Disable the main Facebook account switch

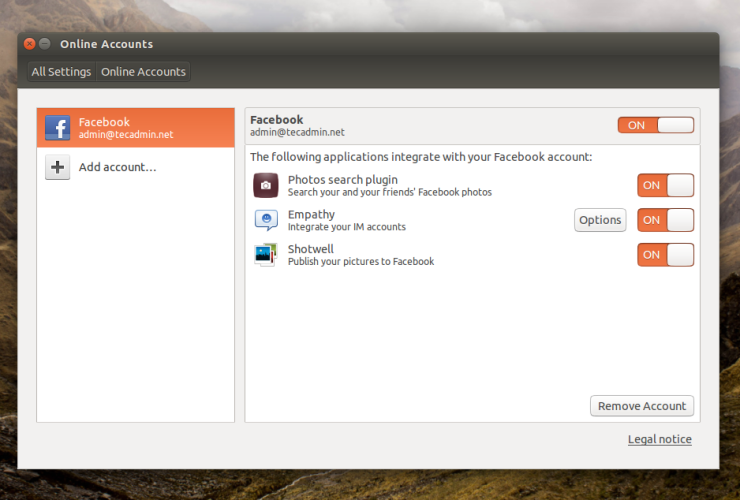[x=655, y=125]
